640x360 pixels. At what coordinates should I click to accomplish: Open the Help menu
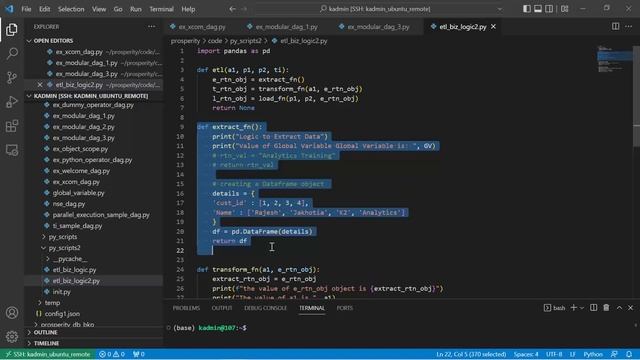tap(188, 9)
